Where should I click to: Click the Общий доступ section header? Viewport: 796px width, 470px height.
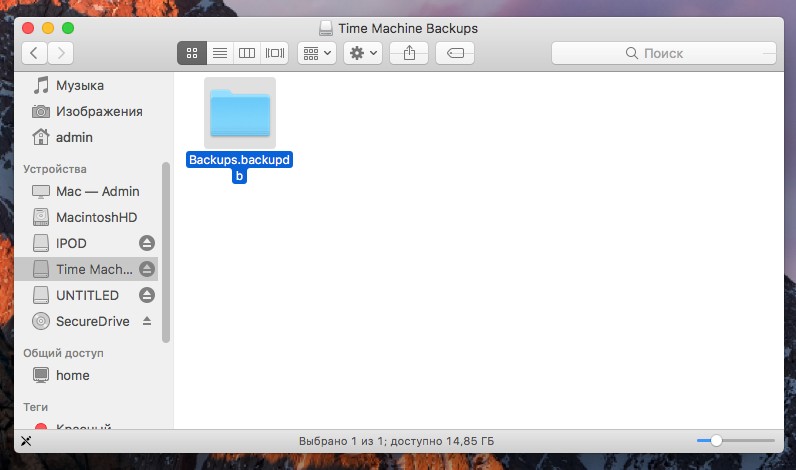[x=63, y=353]
